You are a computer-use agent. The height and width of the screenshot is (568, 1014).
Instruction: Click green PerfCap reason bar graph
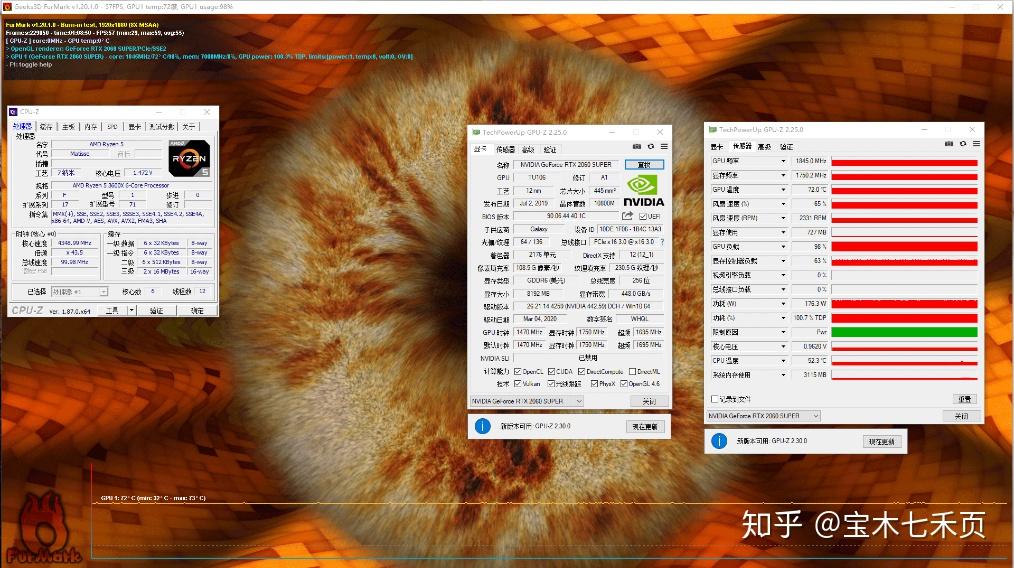tap(904, 332)
